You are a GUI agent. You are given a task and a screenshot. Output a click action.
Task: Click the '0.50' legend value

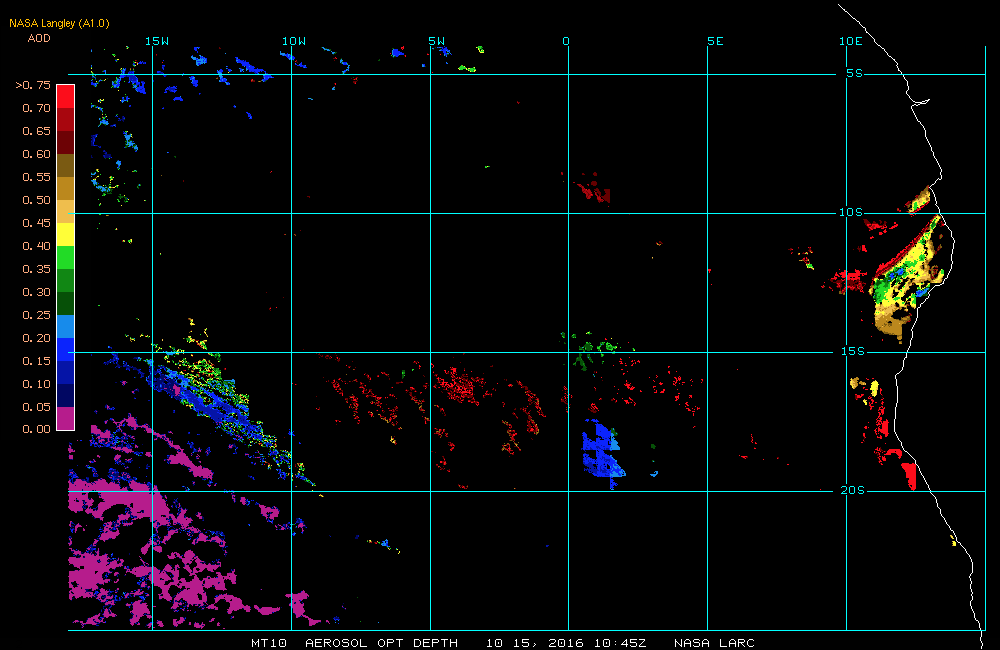[36, 200]
